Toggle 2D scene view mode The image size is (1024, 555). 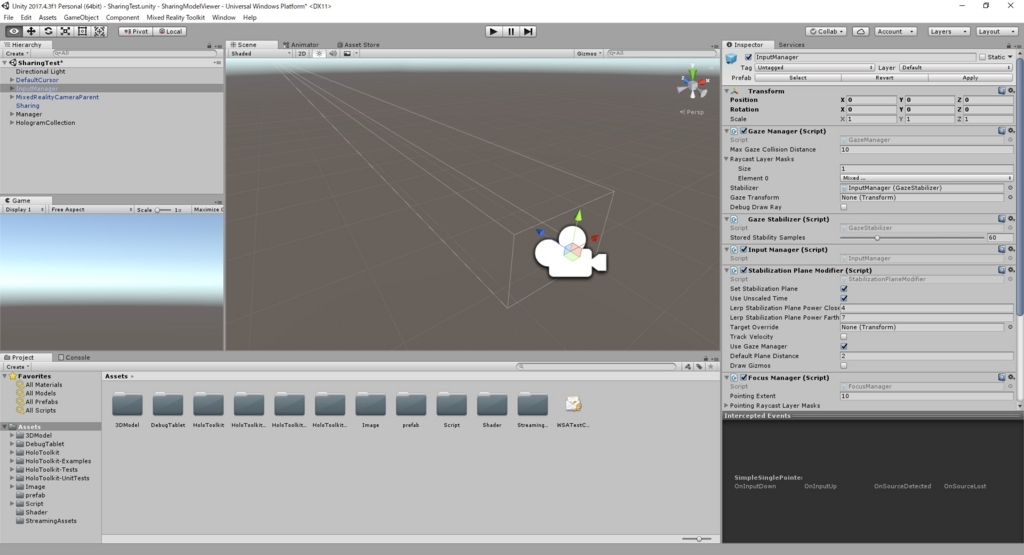pyautogui.click(x=302, y=54)
